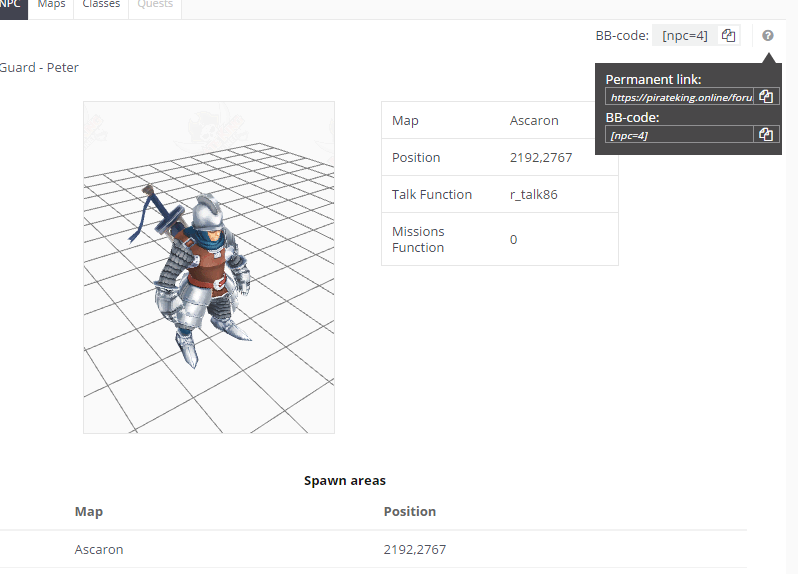The image size is (798, 574).
Task: Click the Map label in the info table
Action: (x=405, y=121)
